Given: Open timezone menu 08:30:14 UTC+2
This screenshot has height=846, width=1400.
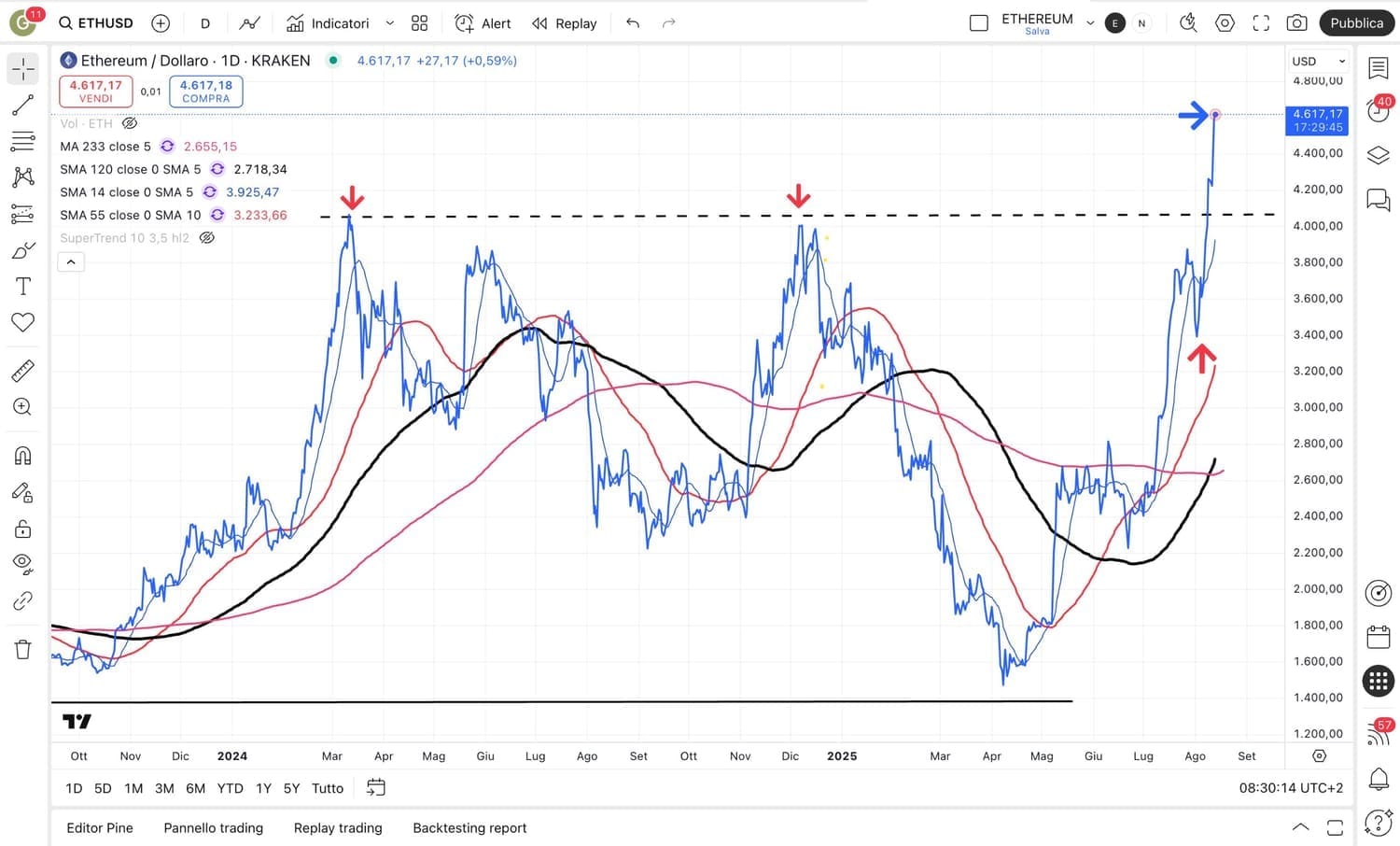Looking at the screenshot, I should tap(1291, 788).
